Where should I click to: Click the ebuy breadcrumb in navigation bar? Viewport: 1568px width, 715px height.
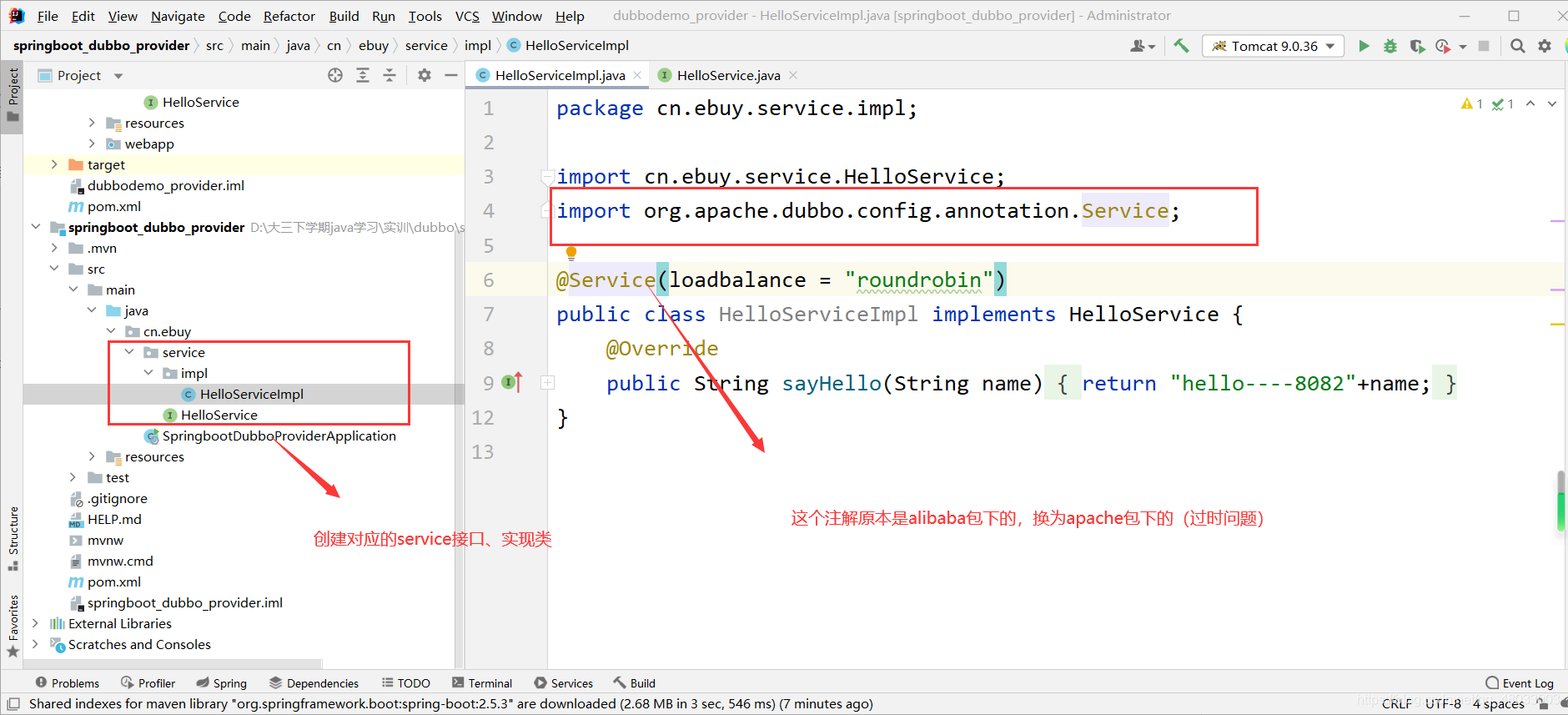374,46
